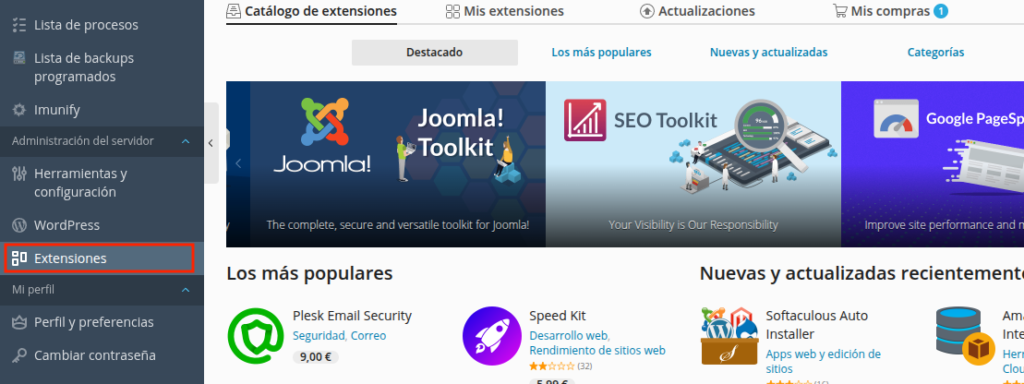Image resolution: width=1024 pixels, height=384 pixels.
Task: Open the Imunify gear icon entry
Action: [x=20, y=110]
